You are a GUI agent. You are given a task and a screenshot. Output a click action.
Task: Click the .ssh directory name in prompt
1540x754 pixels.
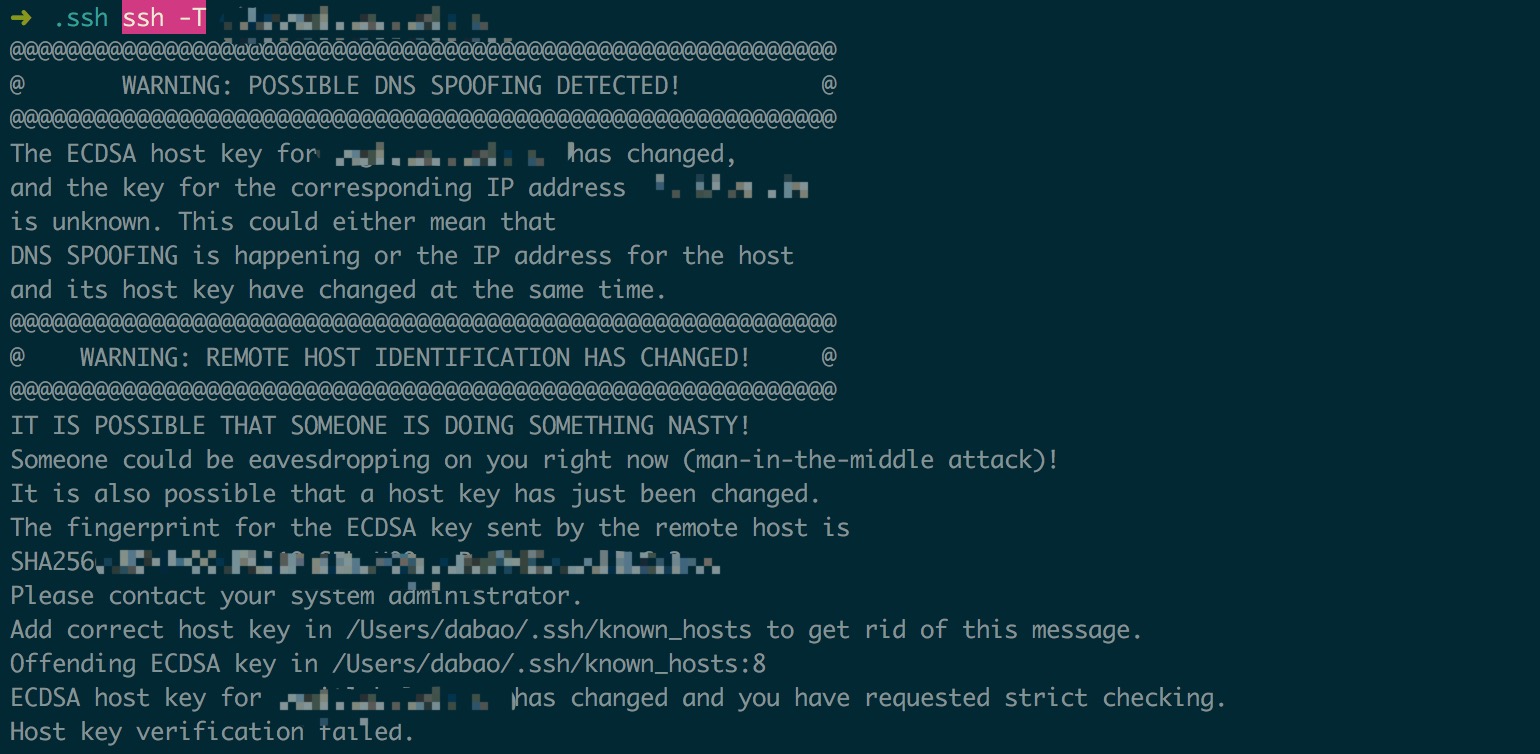[80, 18]
